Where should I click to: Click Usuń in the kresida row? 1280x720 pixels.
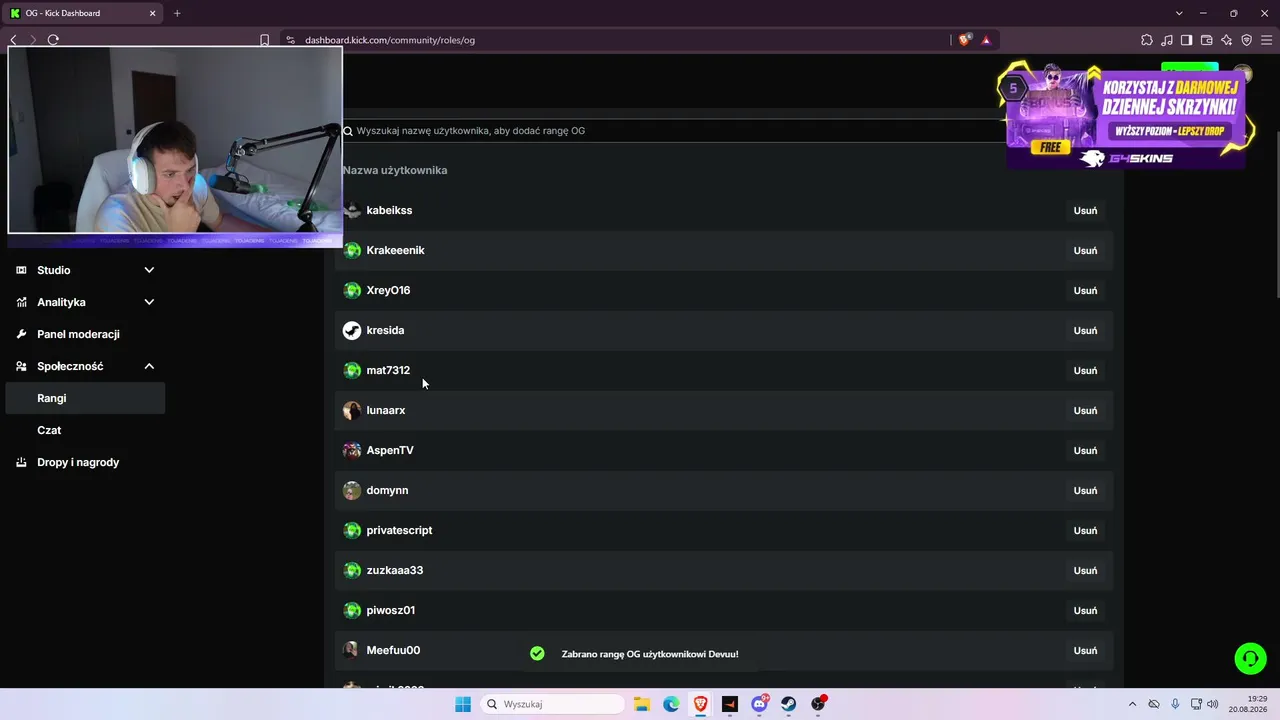pyautogui.click(x=1085, y=330)
